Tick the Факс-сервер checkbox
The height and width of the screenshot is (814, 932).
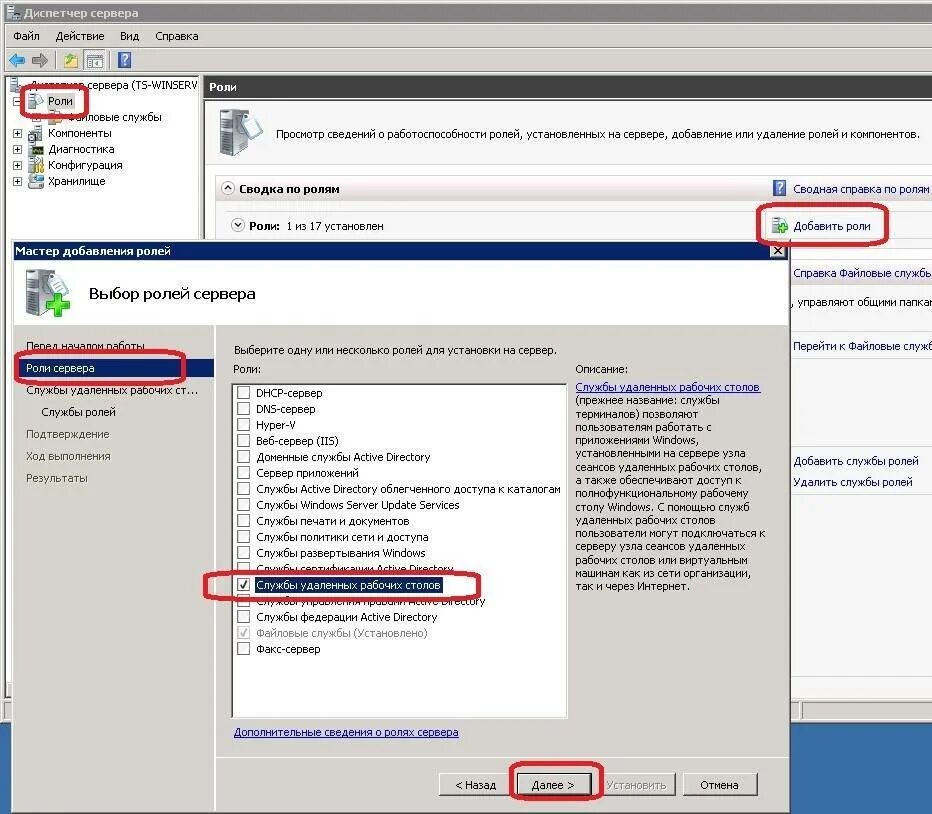click(x=243, y=649)
